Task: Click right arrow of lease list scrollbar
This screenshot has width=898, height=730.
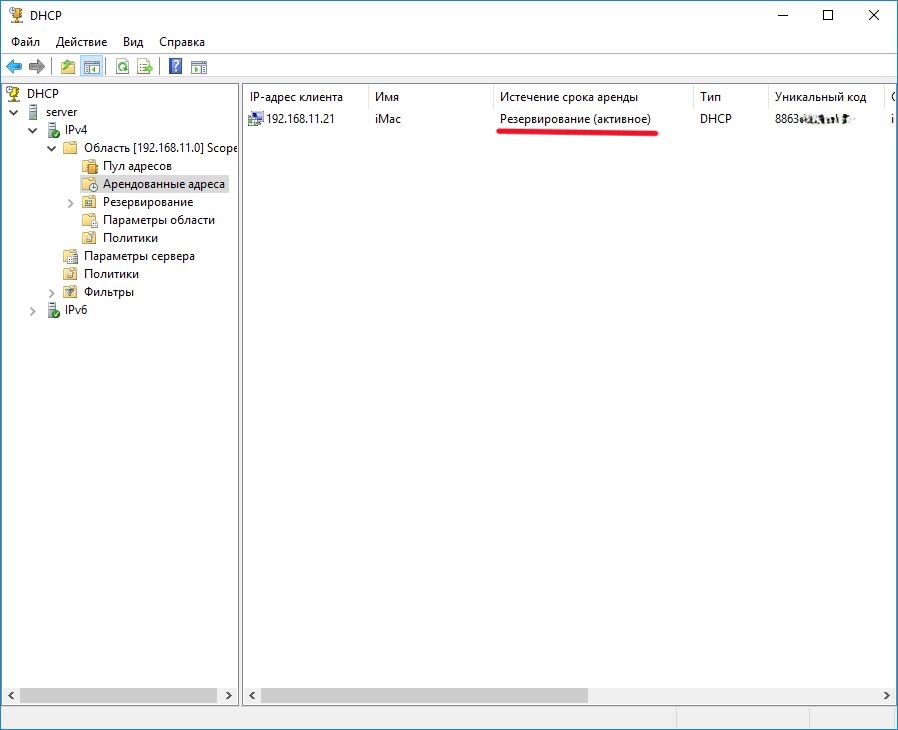Action: (886, 695)
